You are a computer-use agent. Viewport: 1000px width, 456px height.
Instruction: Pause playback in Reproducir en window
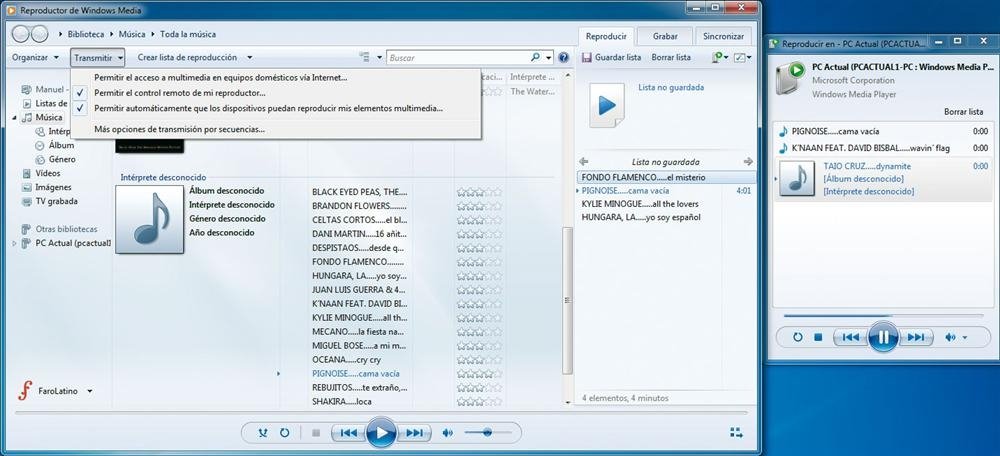pyautogui.click(x=883, y=337)
